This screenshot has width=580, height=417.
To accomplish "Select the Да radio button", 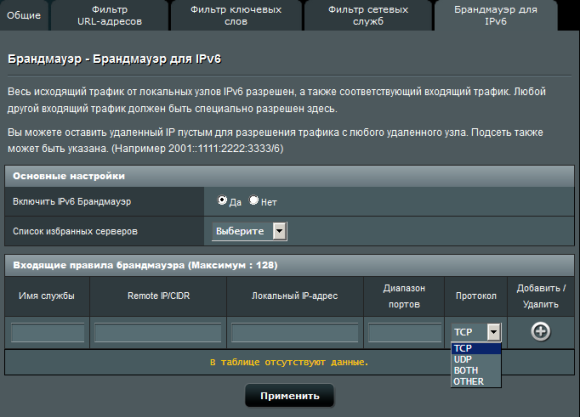I will coord(222,200).
